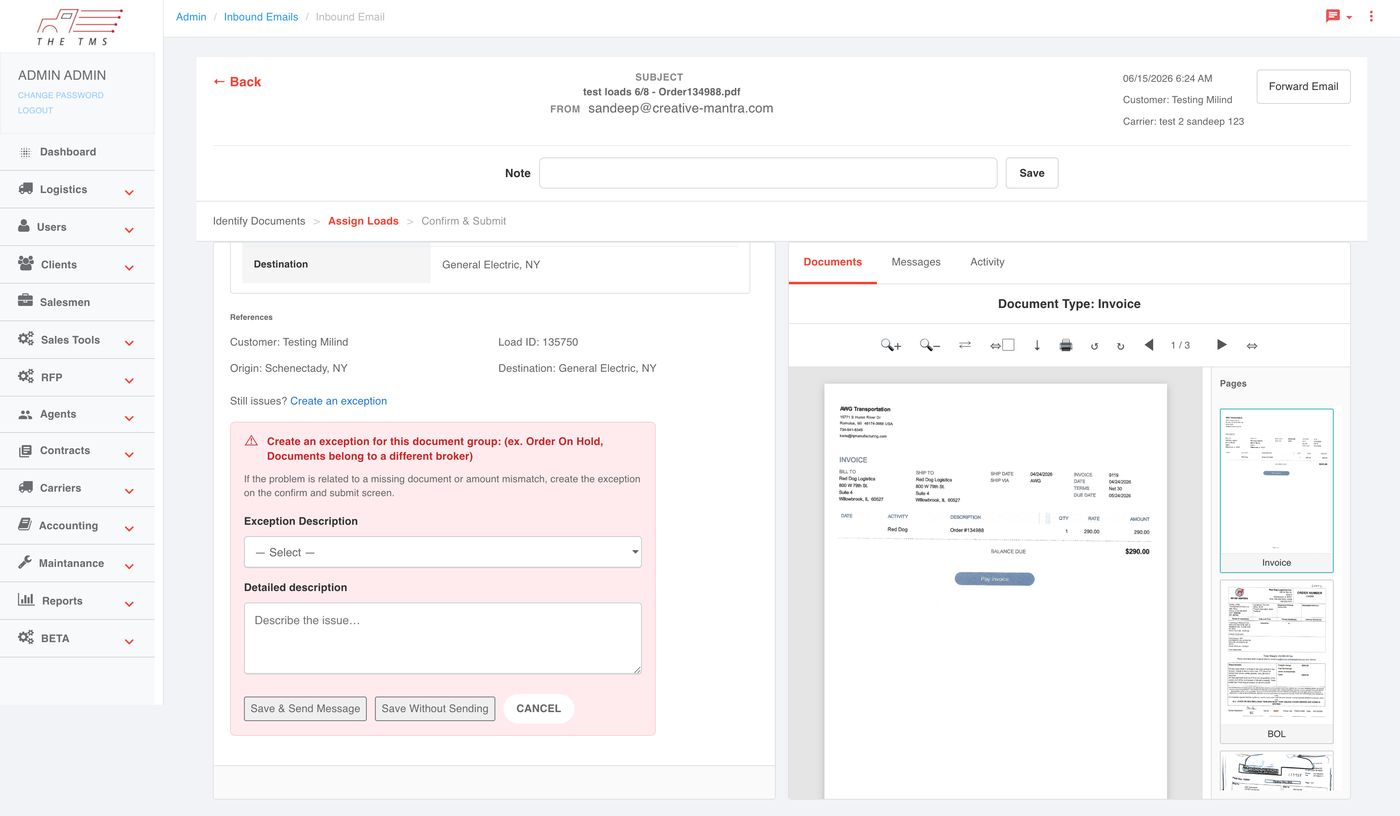Click the Logout link
The width and height of the screenshot is (1400, 816).
(35, 110)
